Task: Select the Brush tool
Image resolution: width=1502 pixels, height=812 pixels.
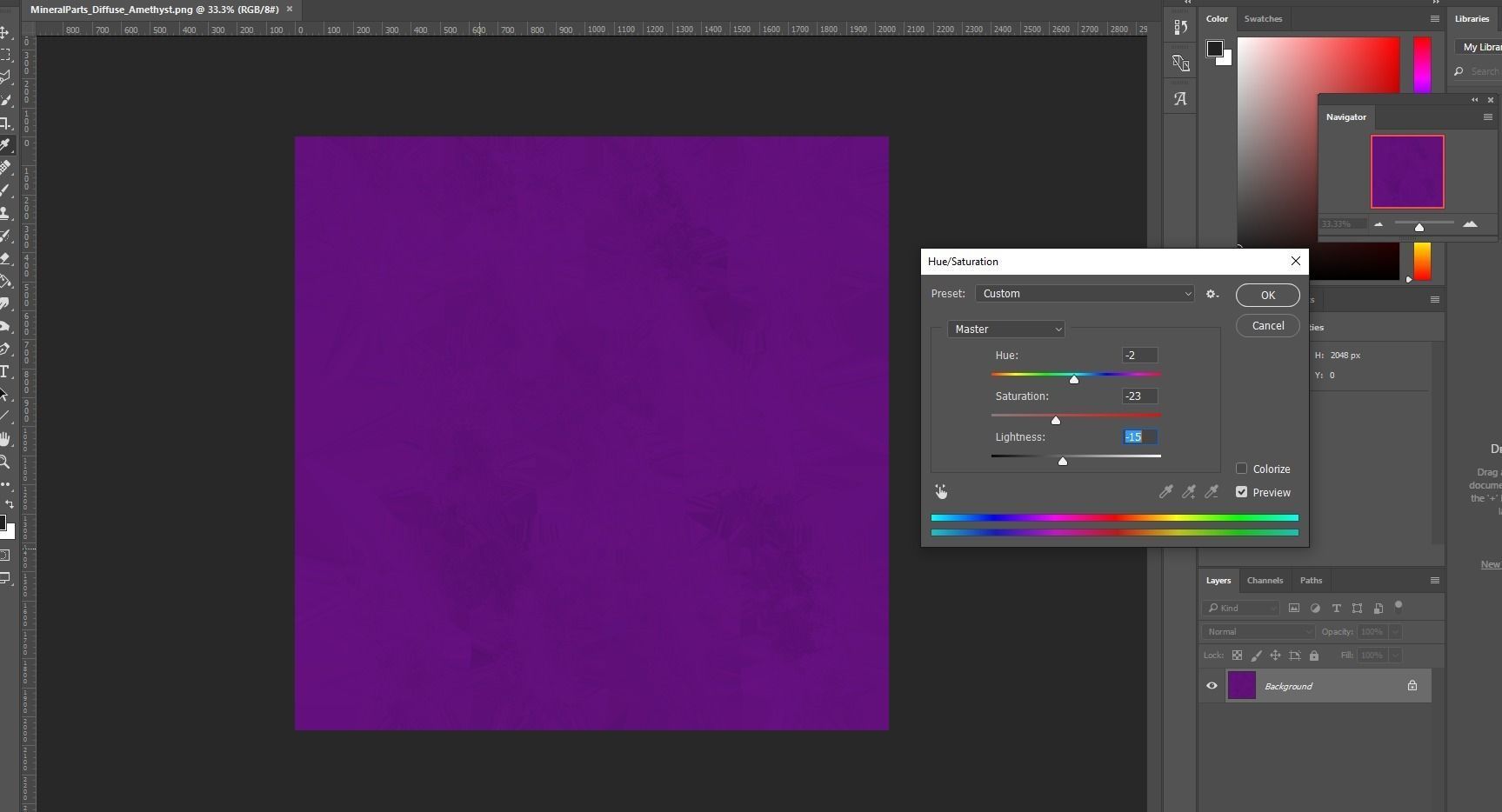Action: [x=4, y=190]
